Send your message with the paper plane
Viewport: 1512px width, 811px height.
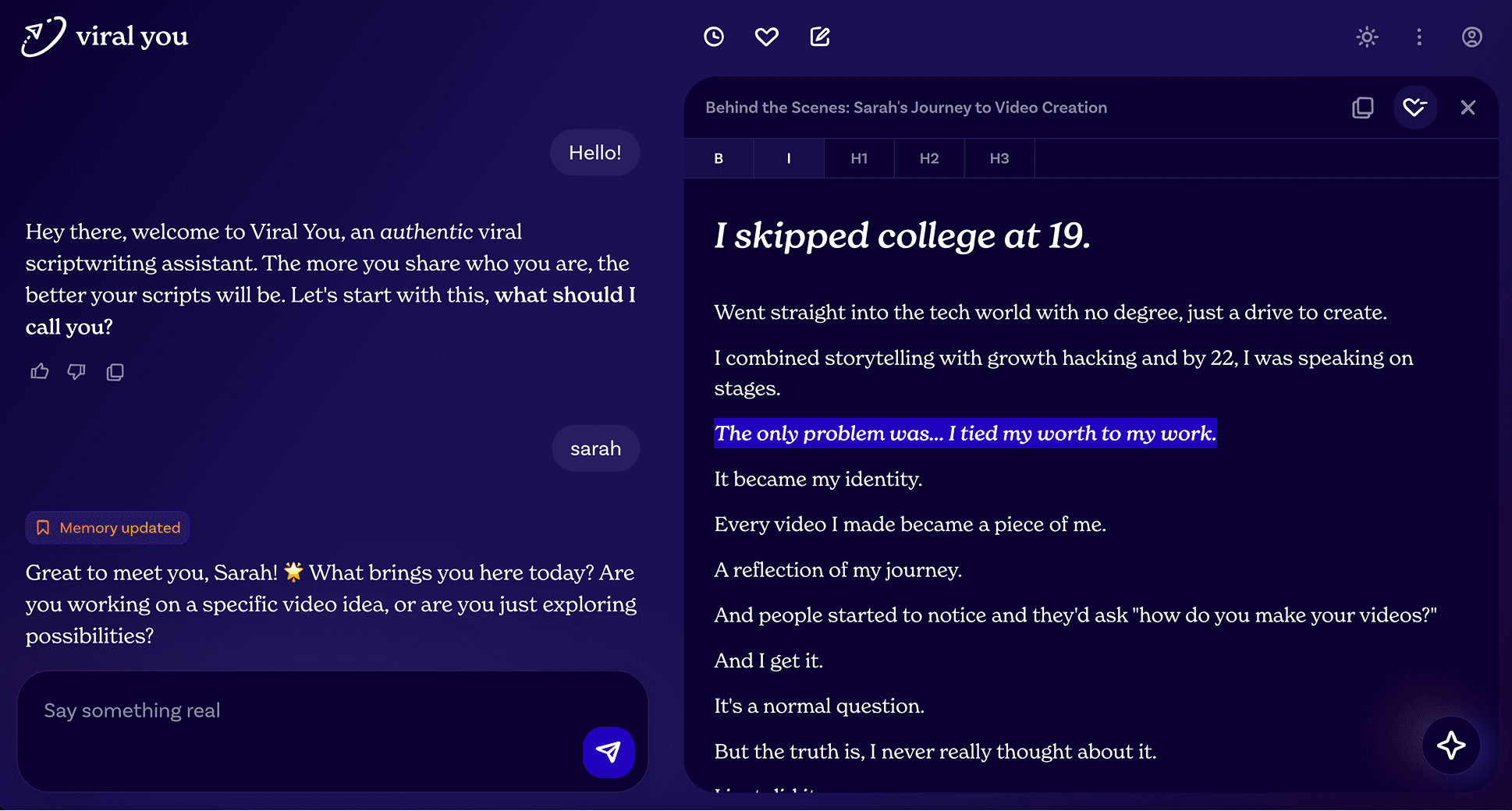pyautogui.click(x=609, y=753)
